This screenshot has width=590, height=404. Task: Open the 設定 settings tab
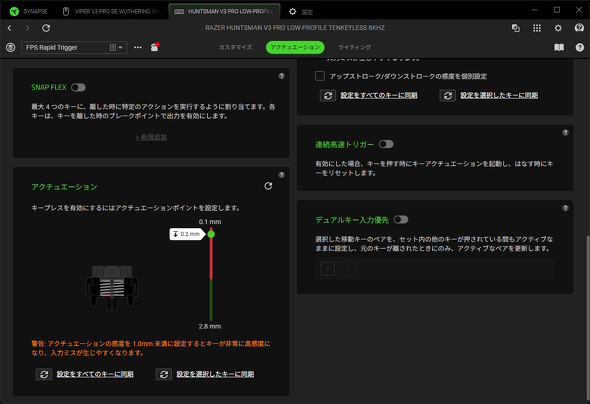[301, 12]
